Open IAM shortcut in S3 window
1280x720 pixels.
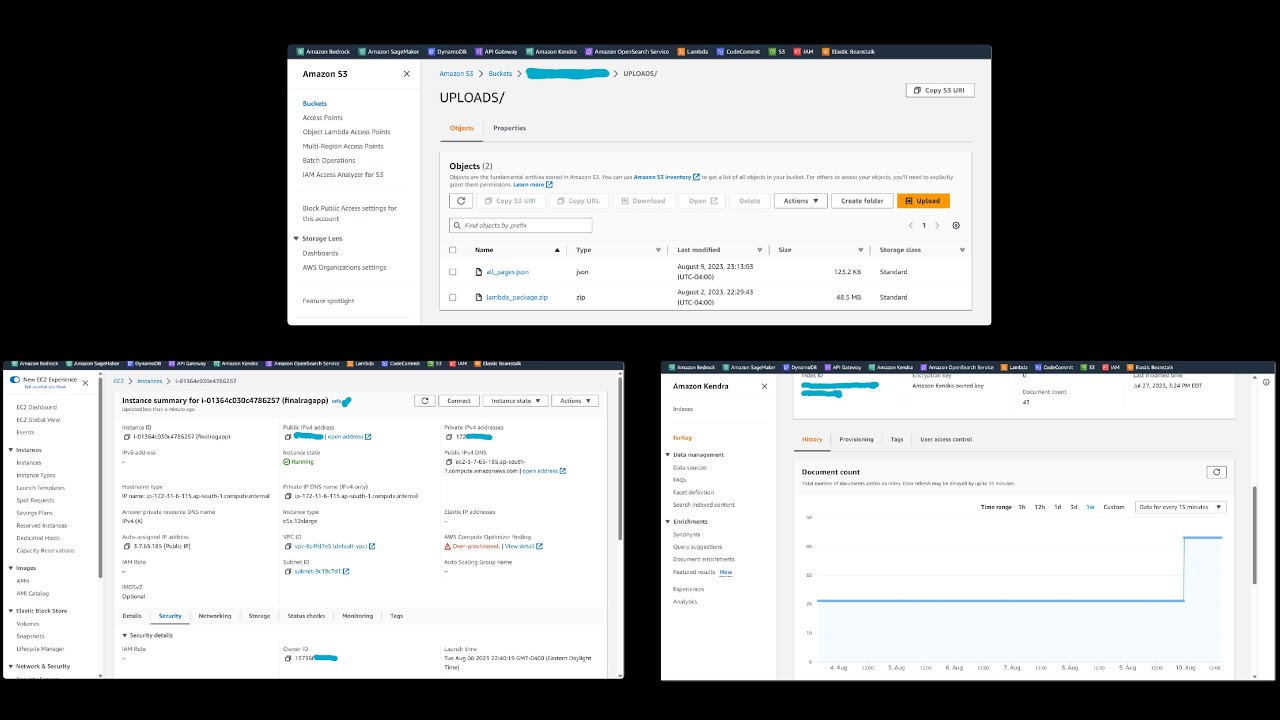[x=804, y=51]
